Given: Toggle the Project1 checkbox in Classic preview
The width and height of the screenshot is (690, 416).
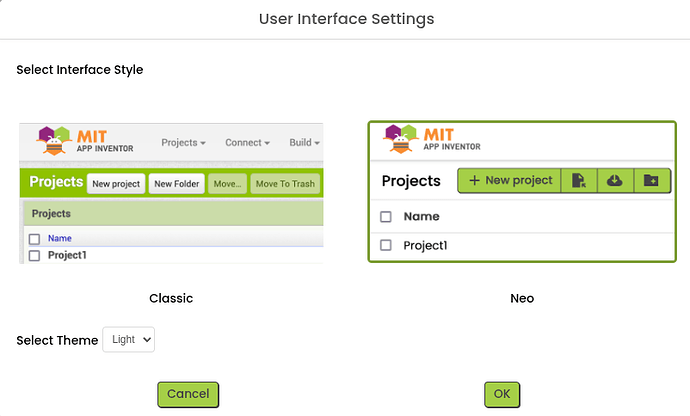Looking at the screenshot, I should 34,255.
